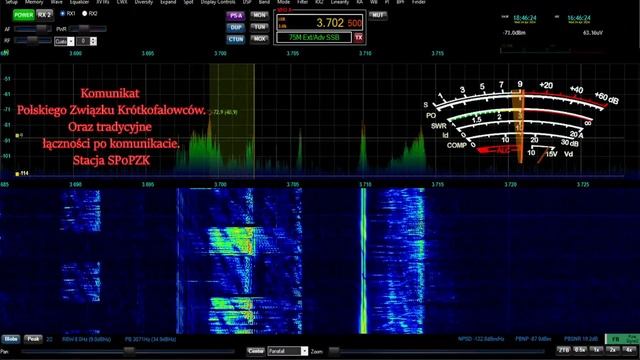Click the stepper arrows next to value 0
Image resolution: width=640 pixels, height=360 pixels.
click(x=93, y=41)
